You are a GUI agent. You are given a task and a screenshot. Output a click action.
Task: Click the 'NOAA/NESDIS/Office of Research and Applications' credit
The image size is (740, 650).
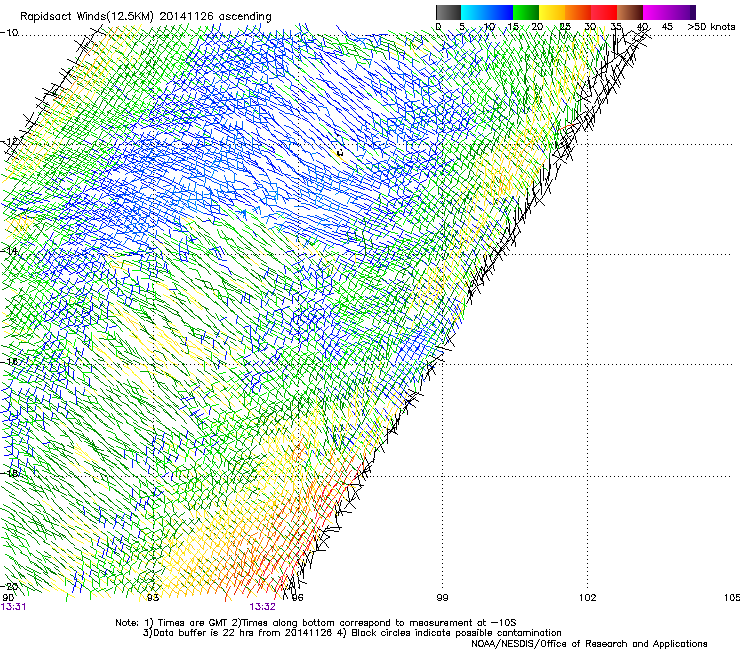point(589,644)
